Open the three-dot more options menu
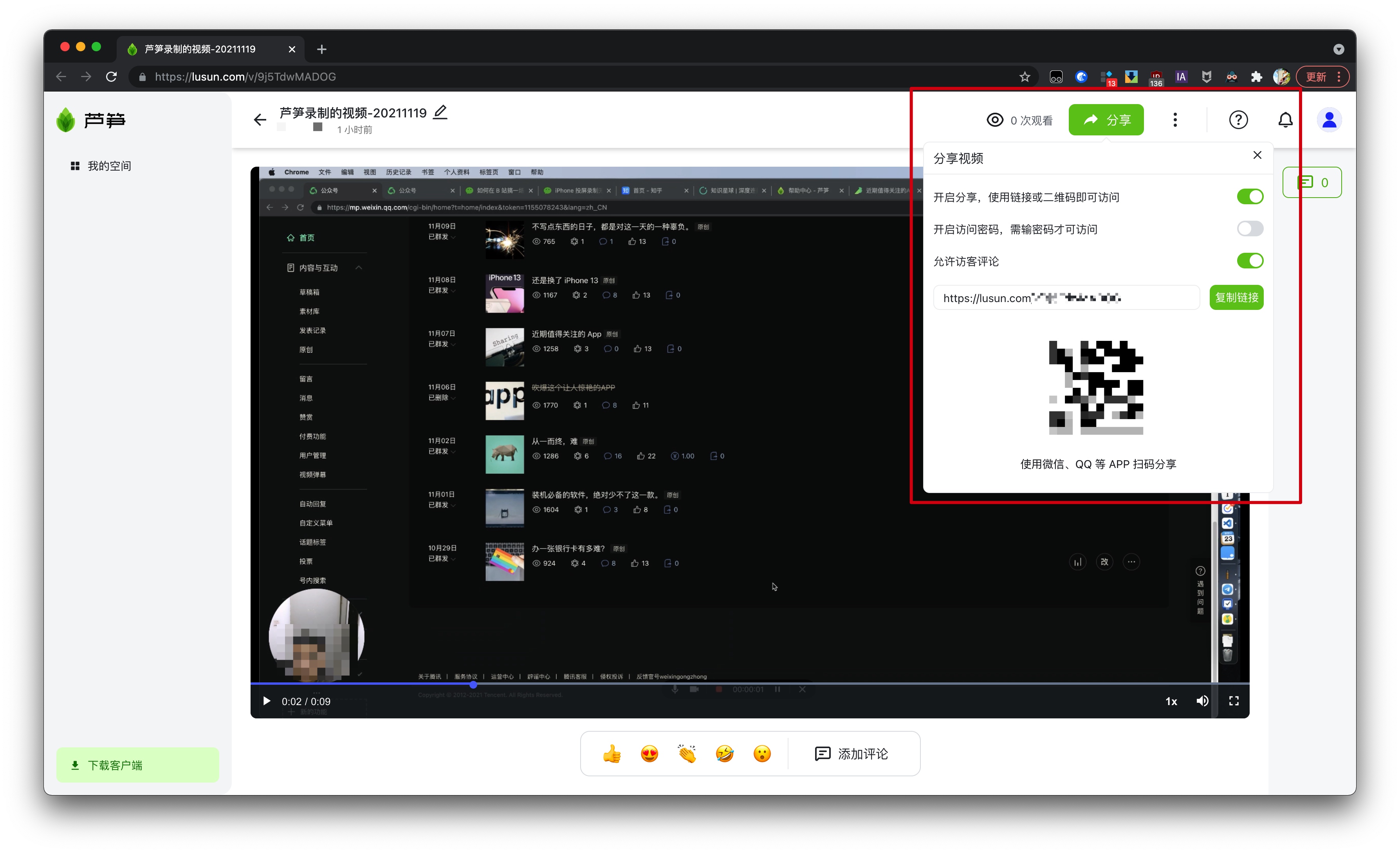The height and width of the screenshot is (853, 1400). [x=1175, y=120]
